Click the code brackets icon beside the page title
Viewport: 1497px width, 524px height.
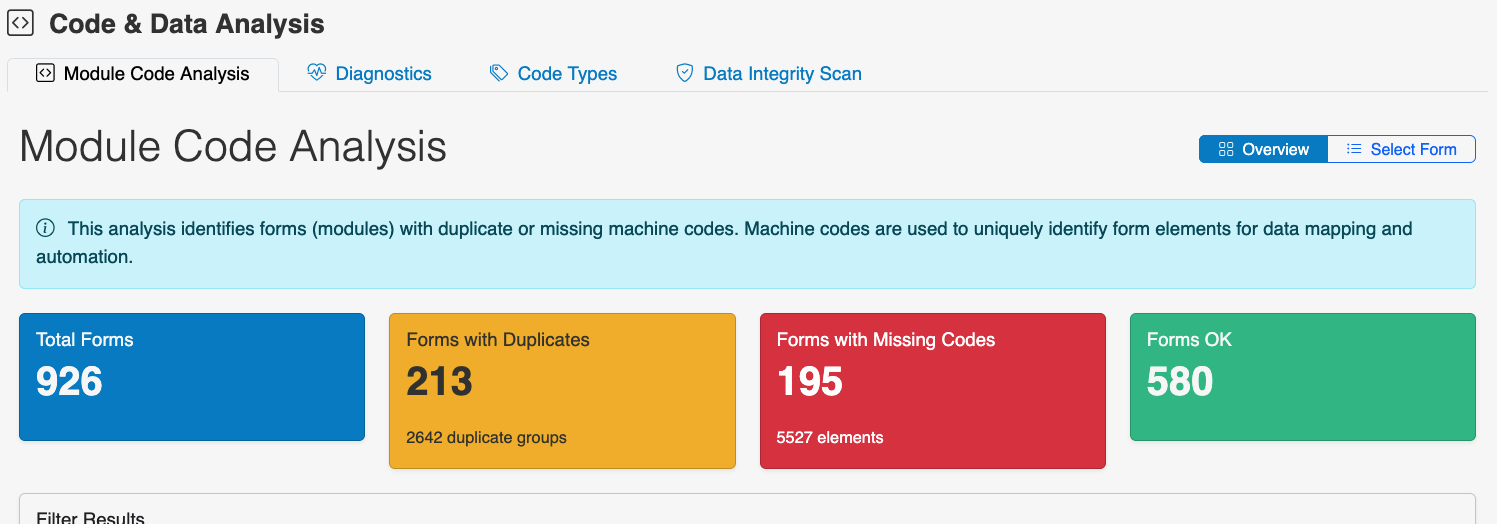coord(21,23)
